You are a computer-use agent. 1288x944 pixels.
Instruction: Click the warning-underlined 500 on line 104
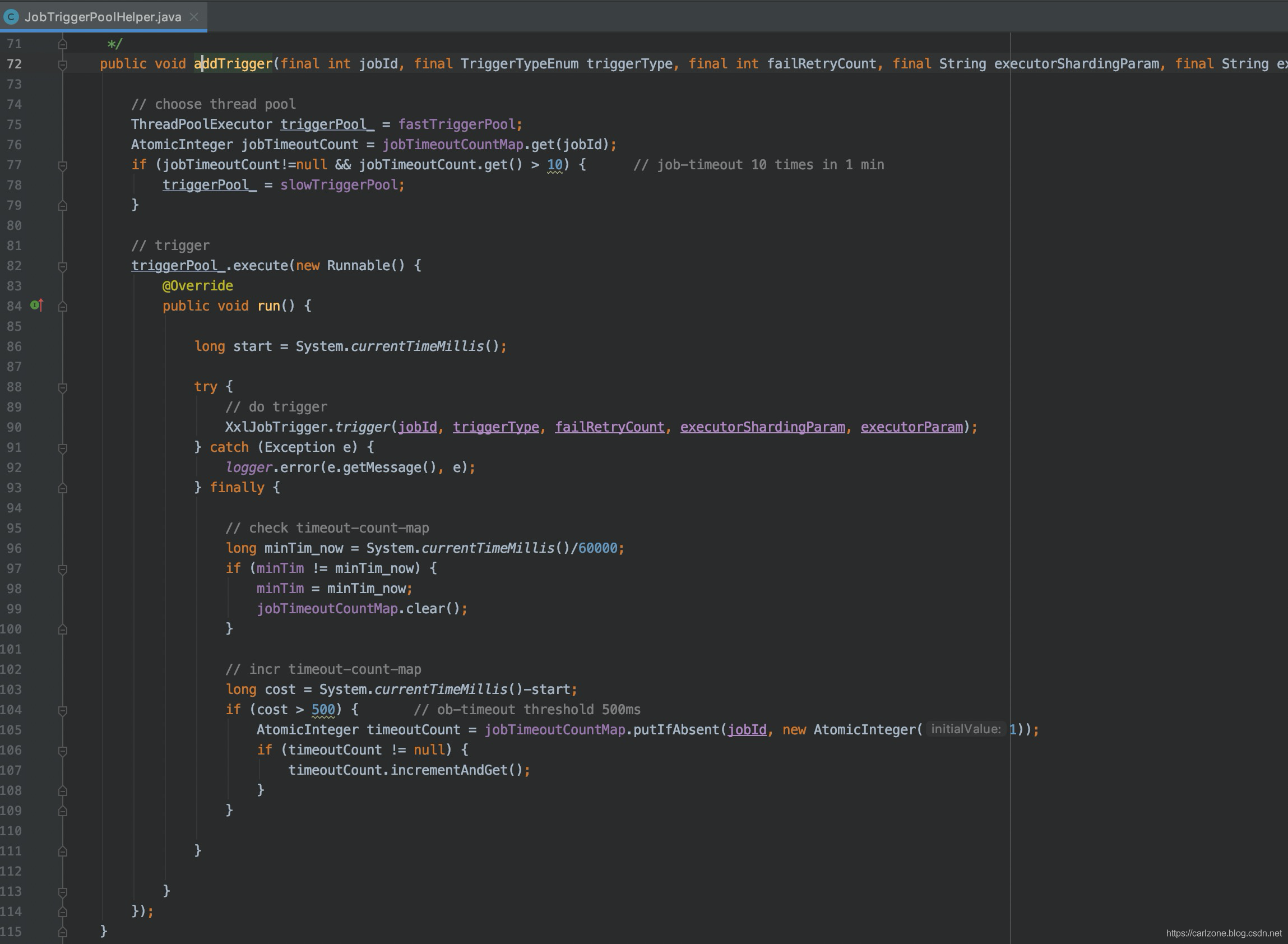(x=323, y=709)
